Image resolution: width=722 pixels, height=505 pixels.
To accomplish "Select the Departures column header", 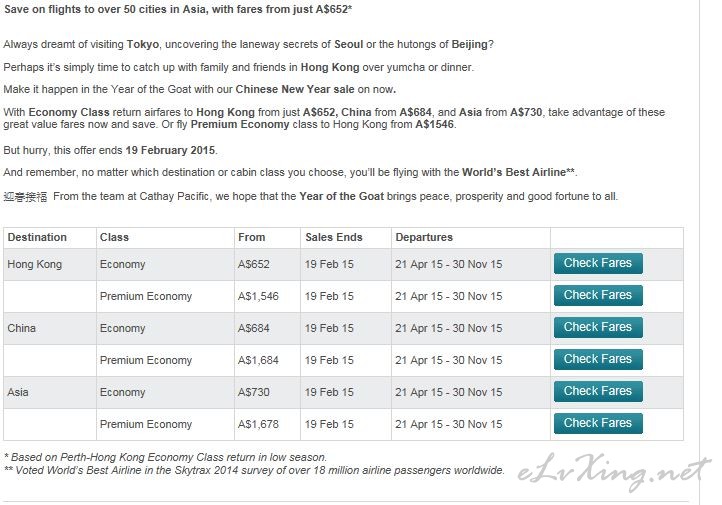I will click(x=471, y=238).
